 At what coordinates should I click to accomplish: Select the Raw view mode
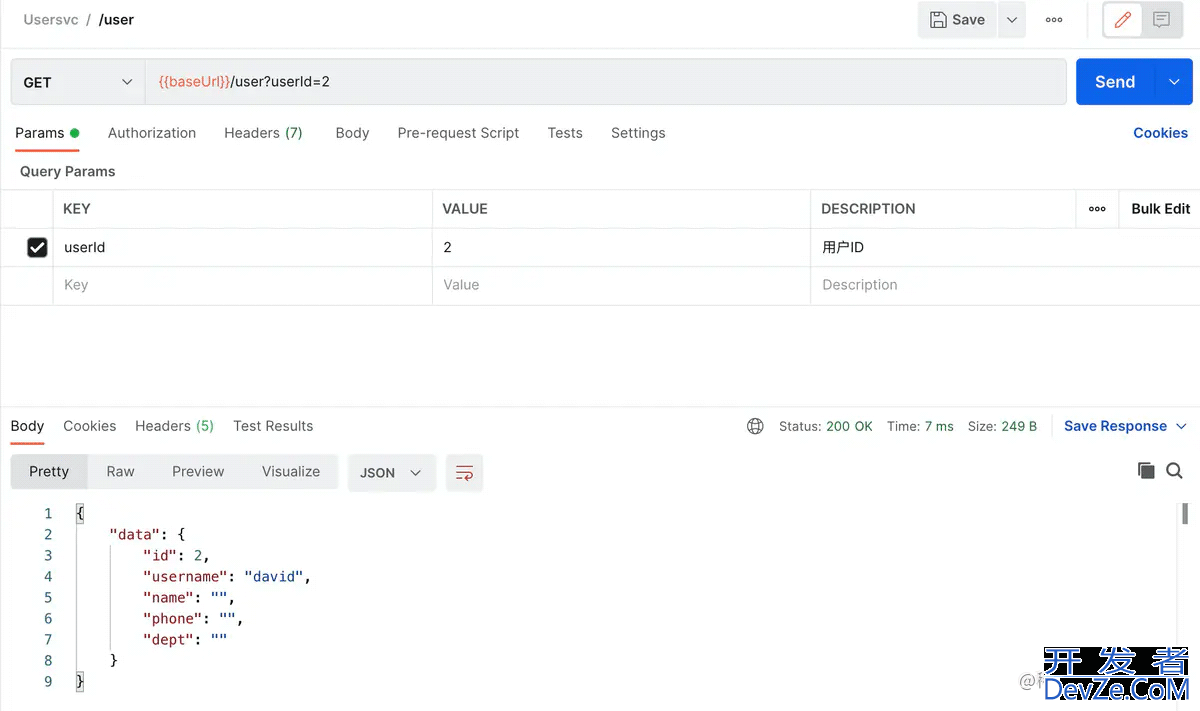click(120, 472)
